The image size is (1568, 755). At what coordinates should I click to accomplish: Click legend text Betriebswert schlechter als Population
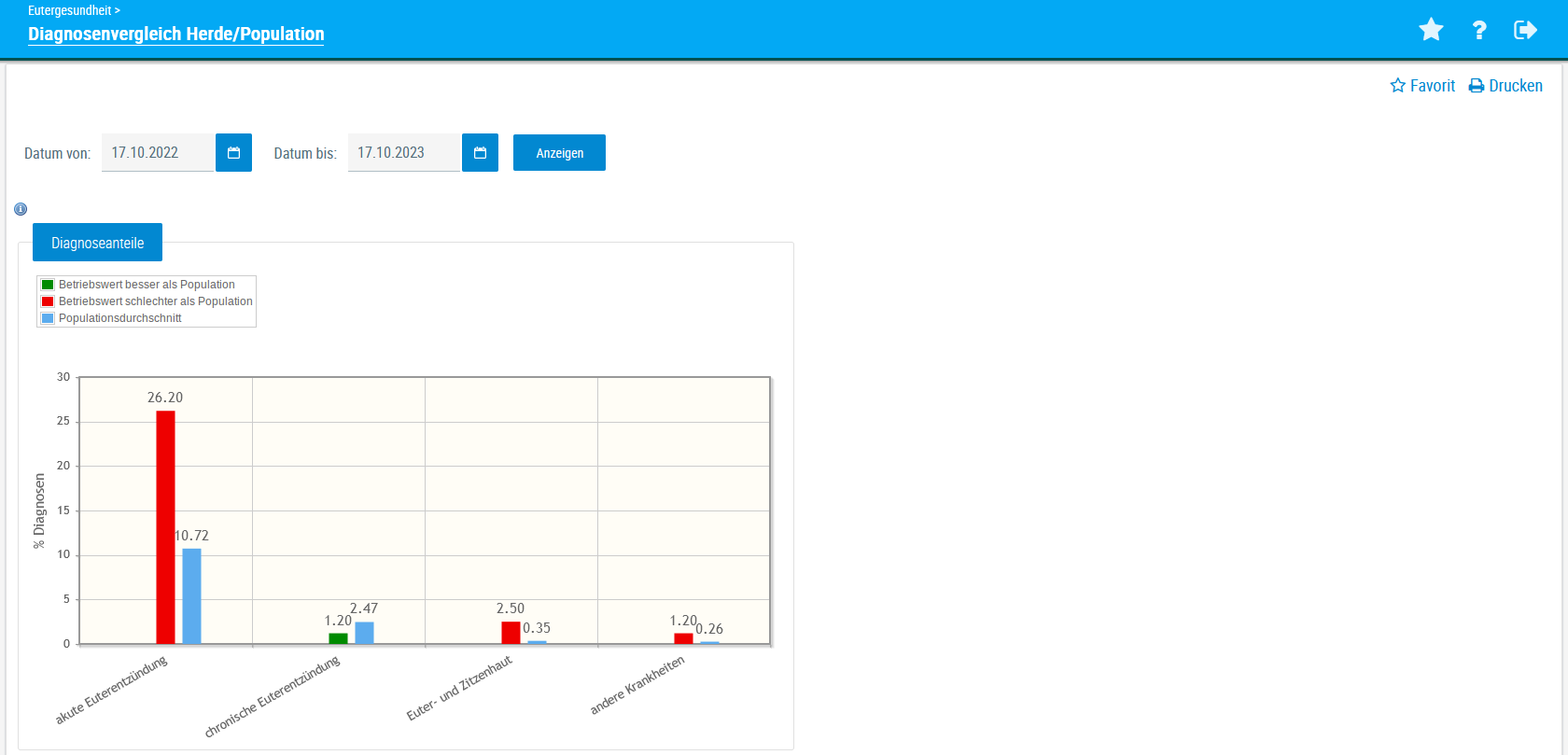[156, 301]
